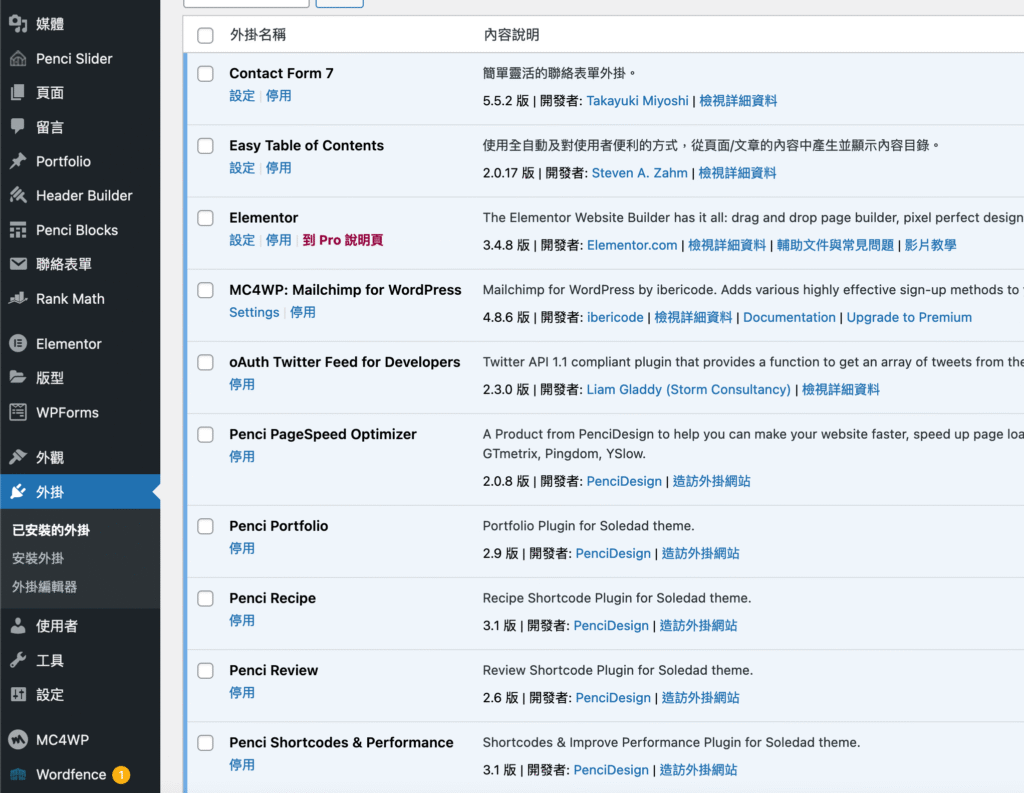Click the 留言 comments bubble icon
The image size is (1024, 793).
pos(18,127)
